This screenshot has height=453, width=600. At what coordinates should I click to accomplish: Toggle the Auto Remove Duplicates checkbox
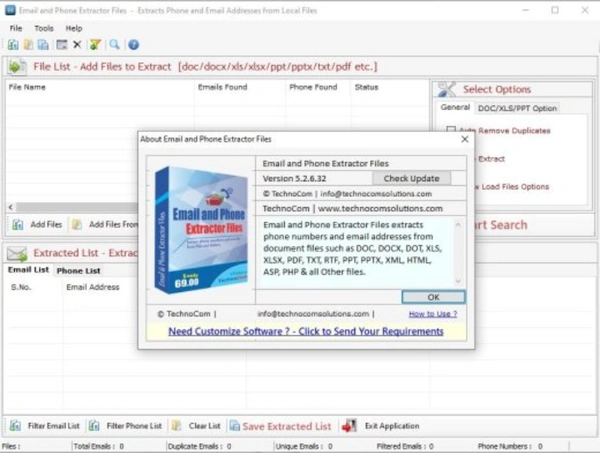point(451,130)
